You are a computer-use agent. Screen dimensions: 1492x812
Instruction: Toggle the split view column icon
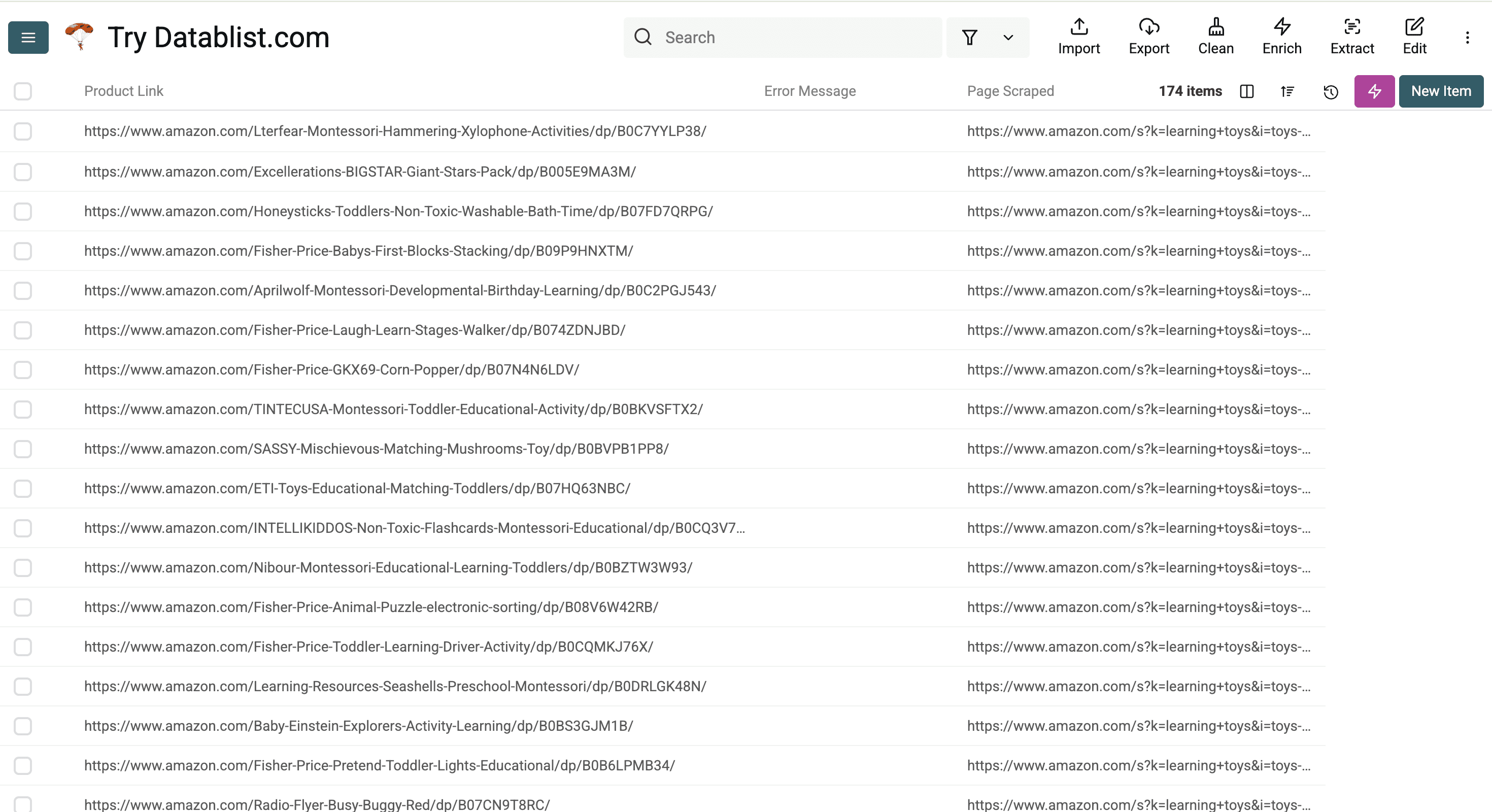point(1246,91)
